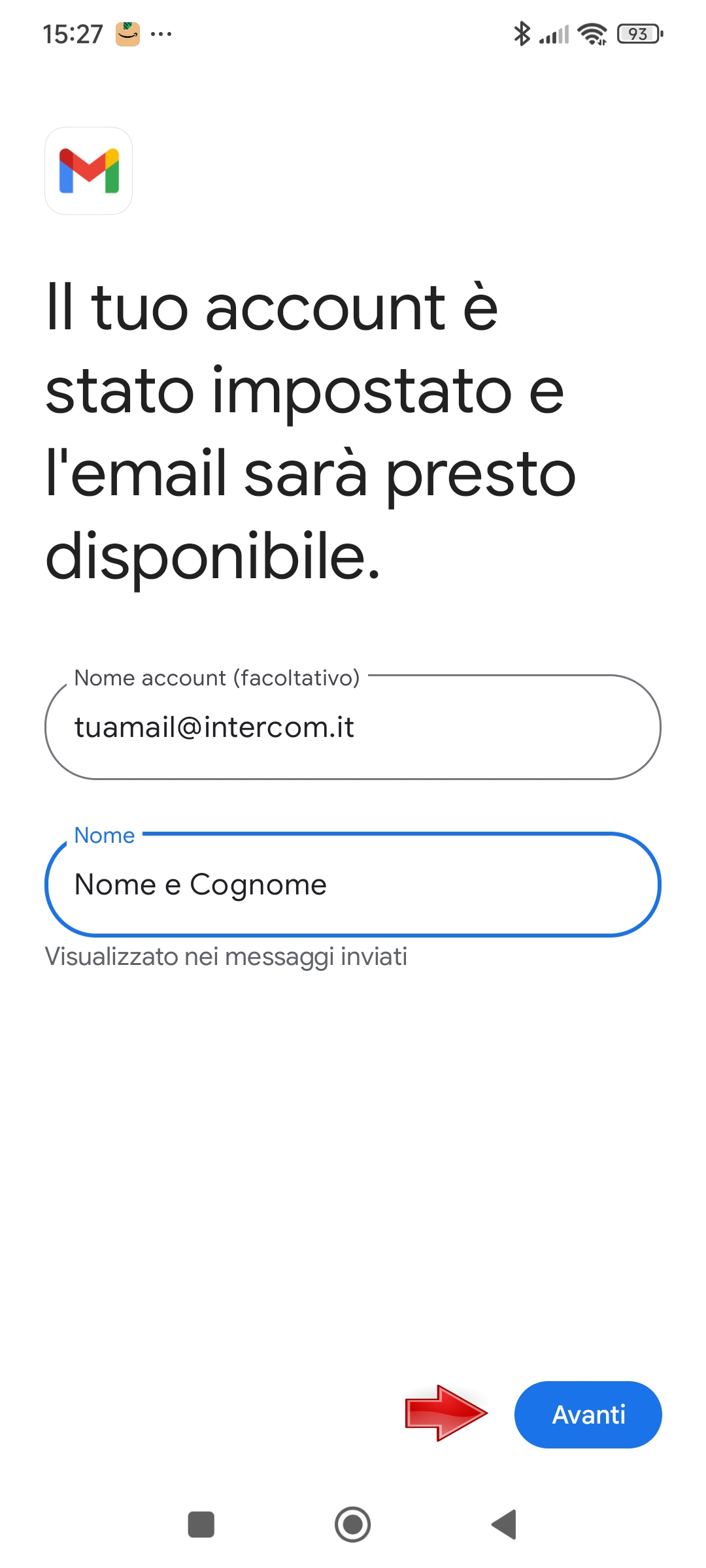Tap the red arrow pointing to Avanti

coord(446,1413)
